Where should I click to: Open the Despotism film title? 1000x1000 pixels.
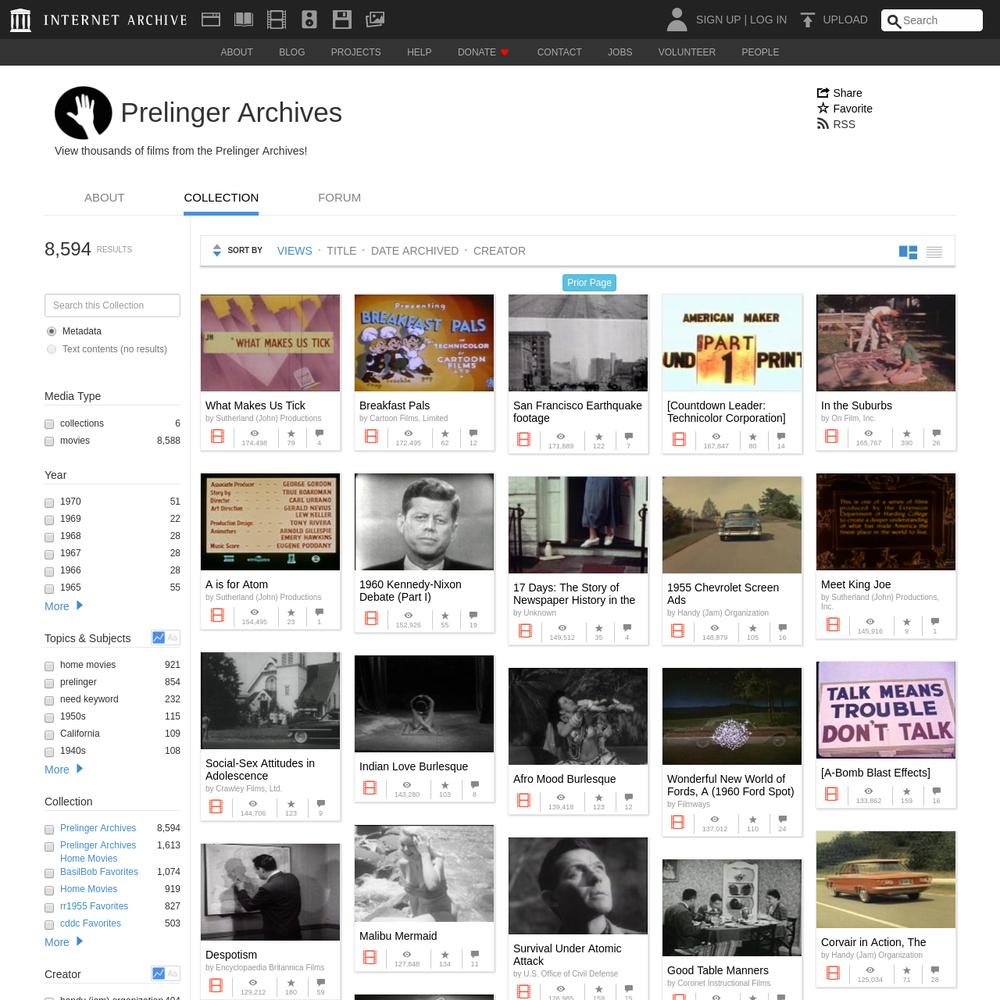point(231,955)
